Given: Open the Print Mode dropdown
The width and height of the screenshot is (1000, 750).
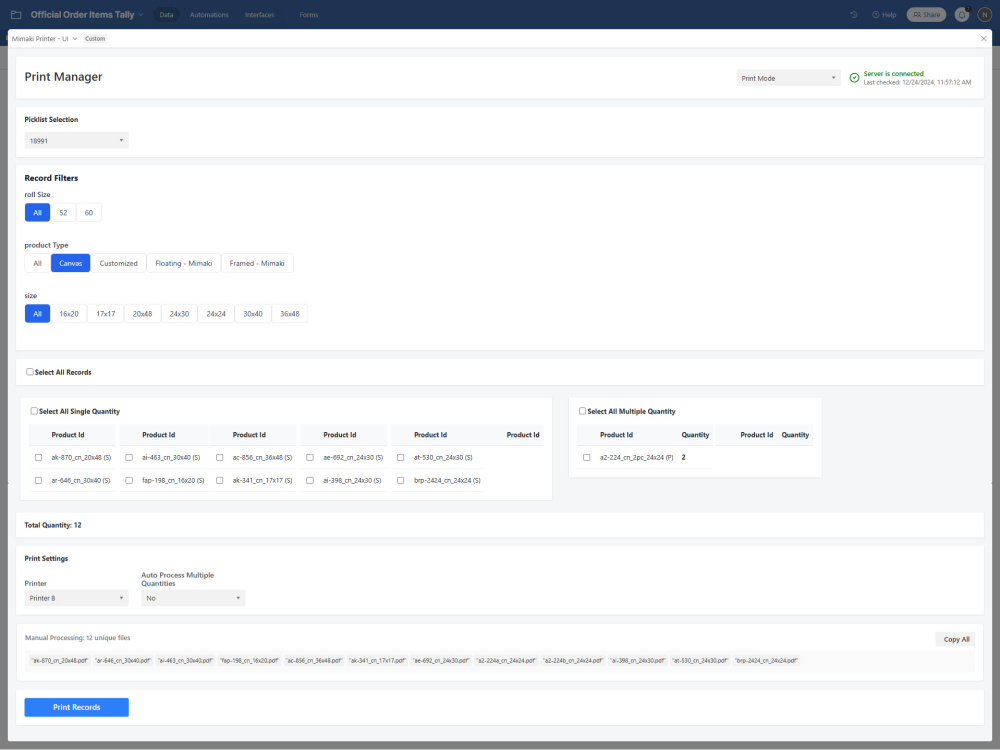Looking at the screenshot, I should point(788,78).
